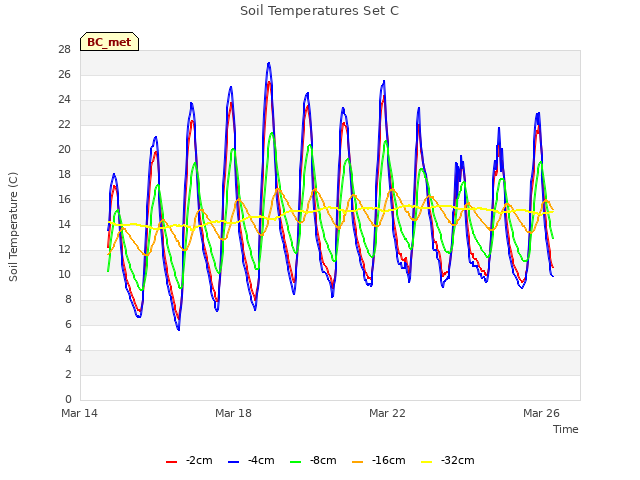Viewport: 640px width, 480px height.
Task: Click the red -2cm legend color marker
Action: pyautogui.click(x=171, y=462)
